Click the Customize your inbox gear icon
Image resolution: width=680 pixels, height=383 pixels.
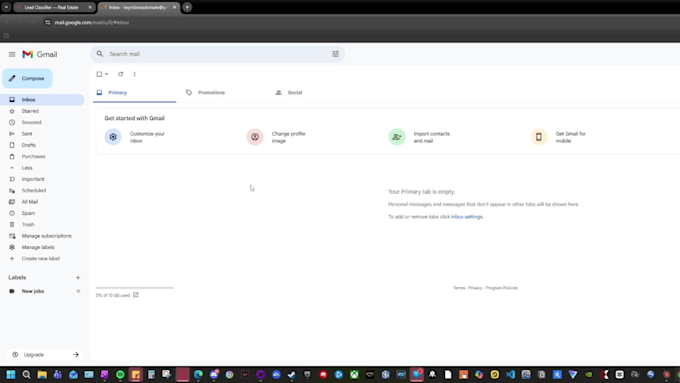[x=113, y=137]
